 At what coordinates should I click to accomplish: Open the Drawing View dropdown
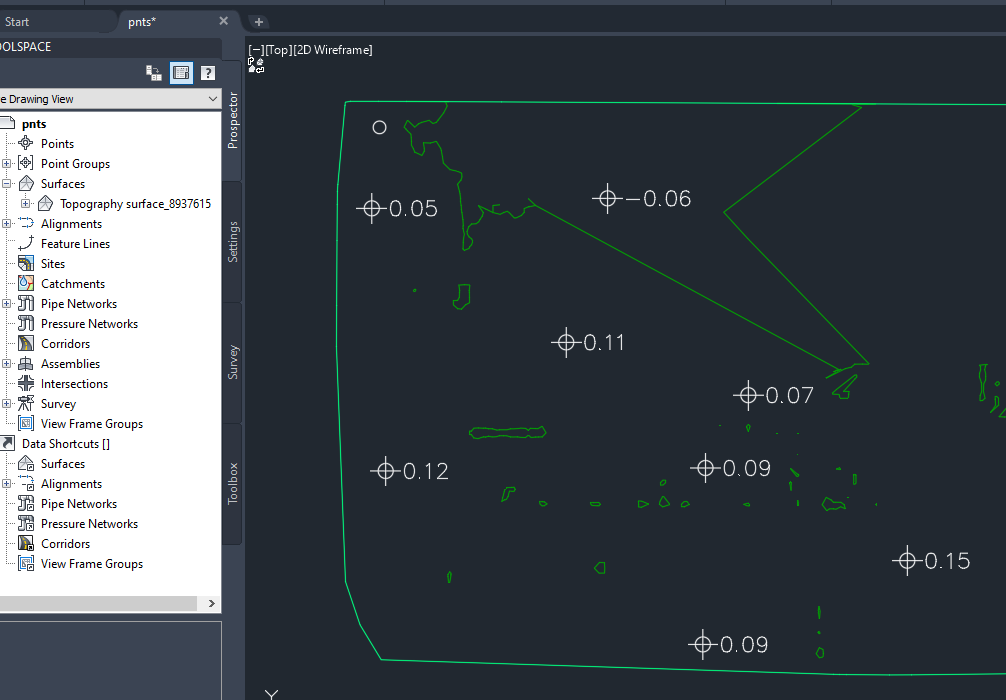click(212, 99)
